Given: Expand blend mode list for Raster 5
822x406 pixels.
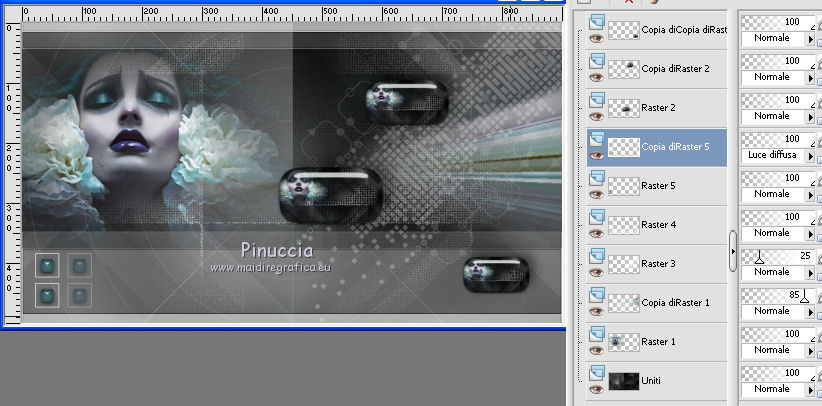Looking at the screenshot, I should (810, 195).
